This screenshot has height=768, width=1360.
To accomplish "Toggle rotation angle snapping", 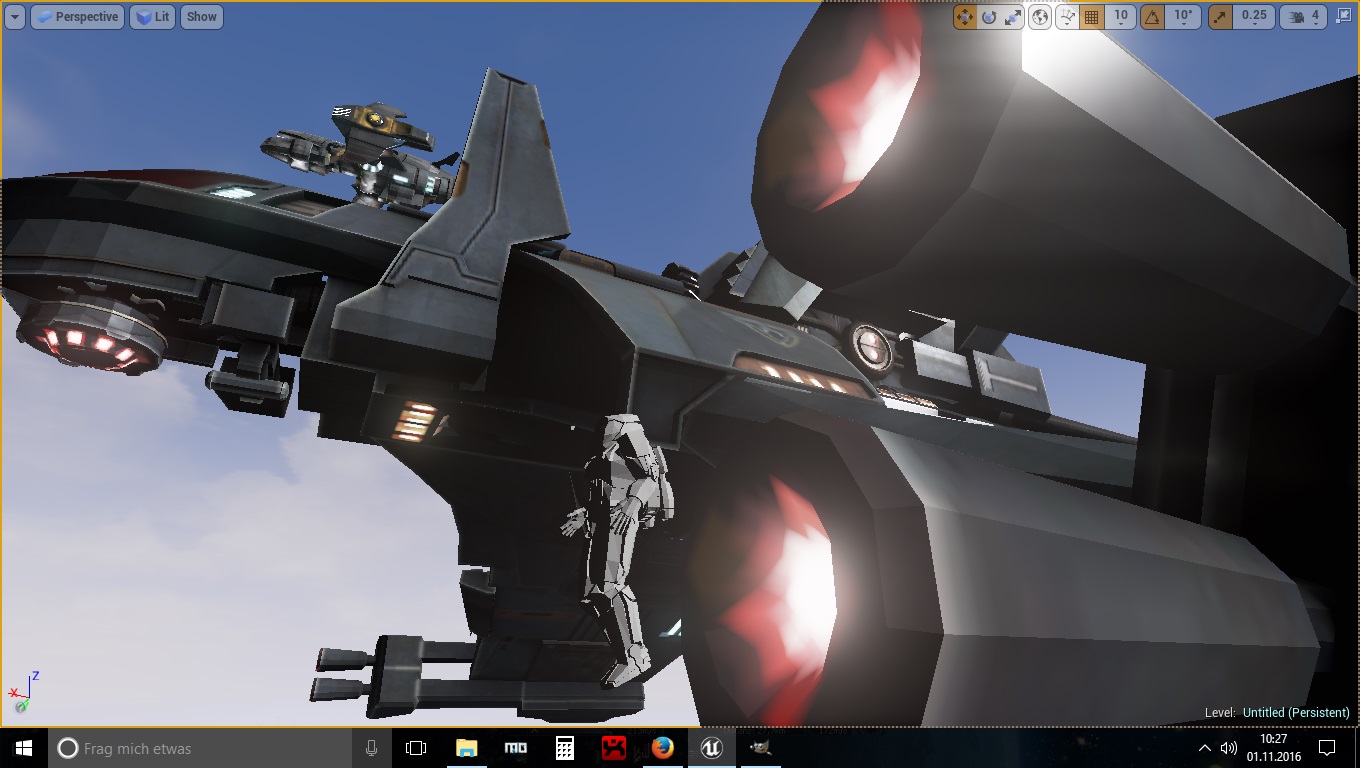I will [x=1153, y=17].
